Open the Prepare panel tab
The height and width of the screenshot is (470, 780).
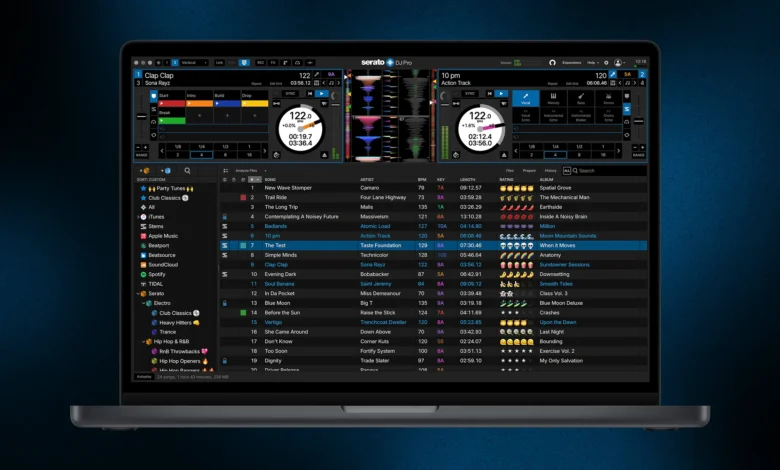click(x=529, y=171)
